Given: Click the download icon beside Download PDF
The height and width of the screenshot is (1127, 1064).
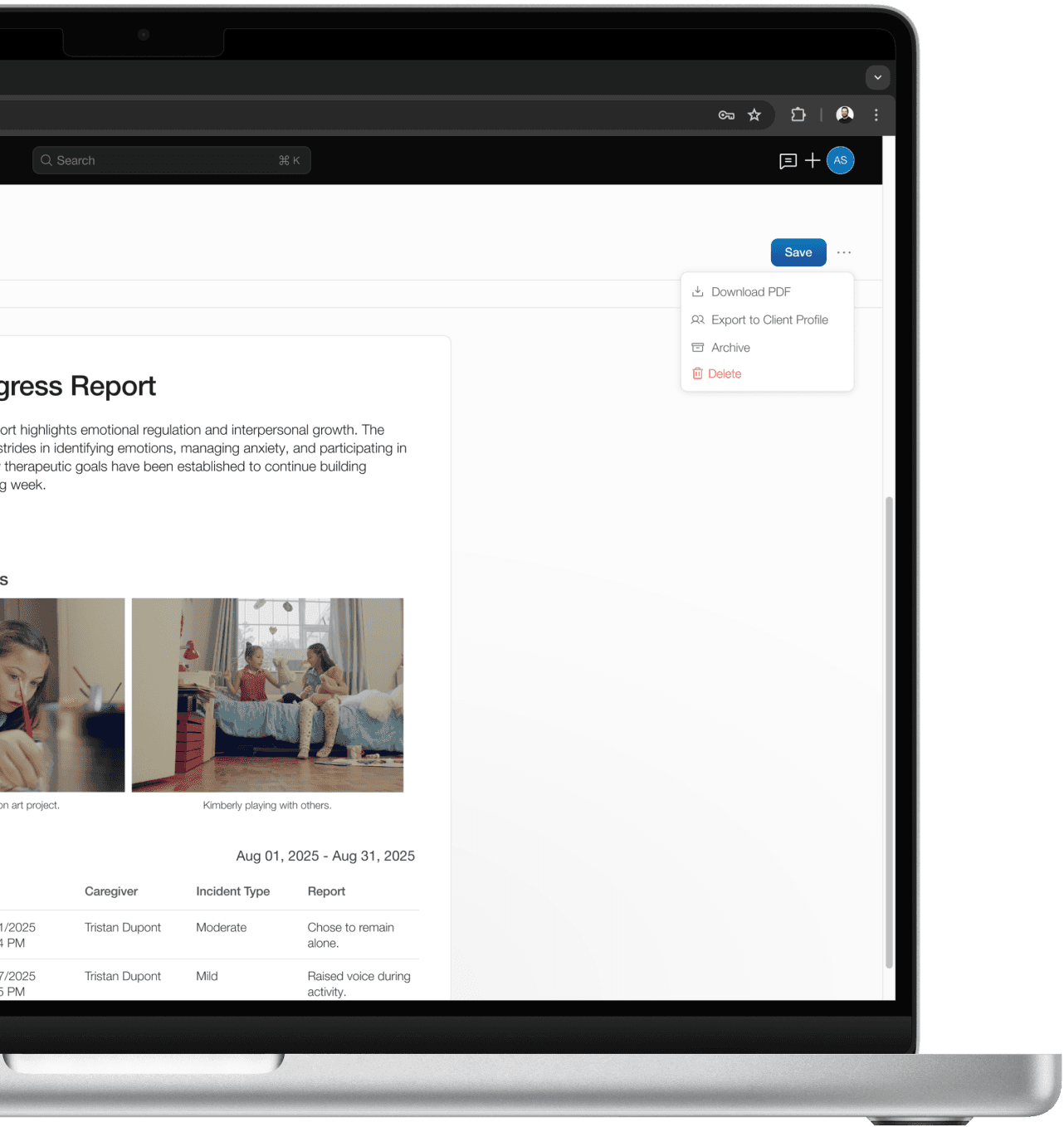Looking at the screenshot, I should [698, 291].
